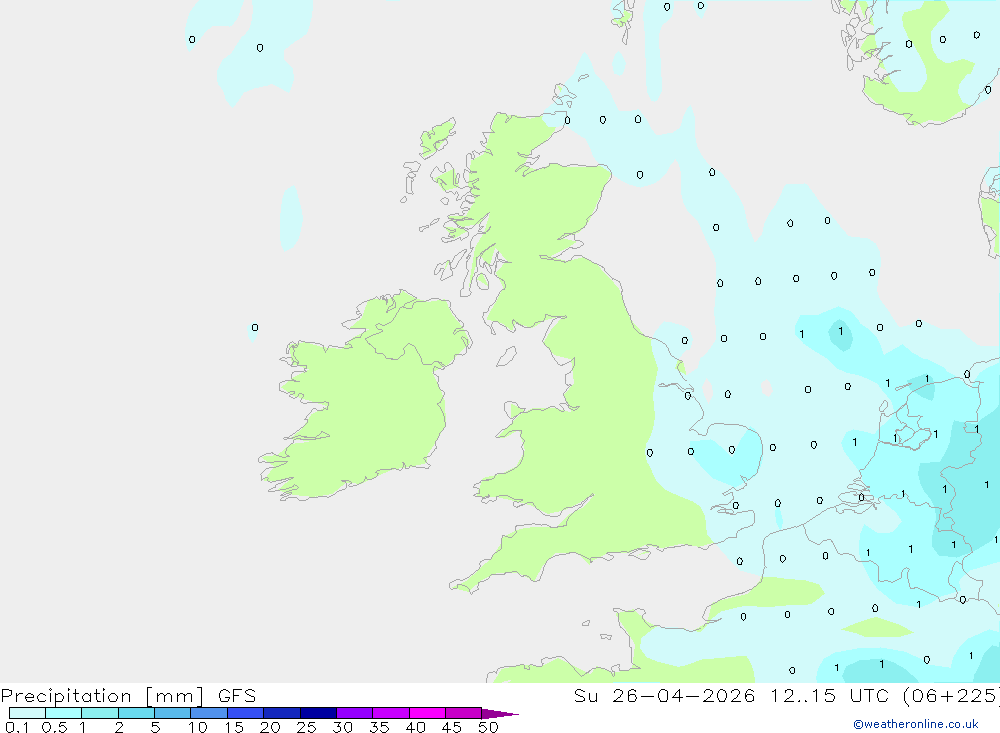This screenshot has width=1000, height=733.
Task: Click the '0.5' legend scale label
Action: (54, 727)
